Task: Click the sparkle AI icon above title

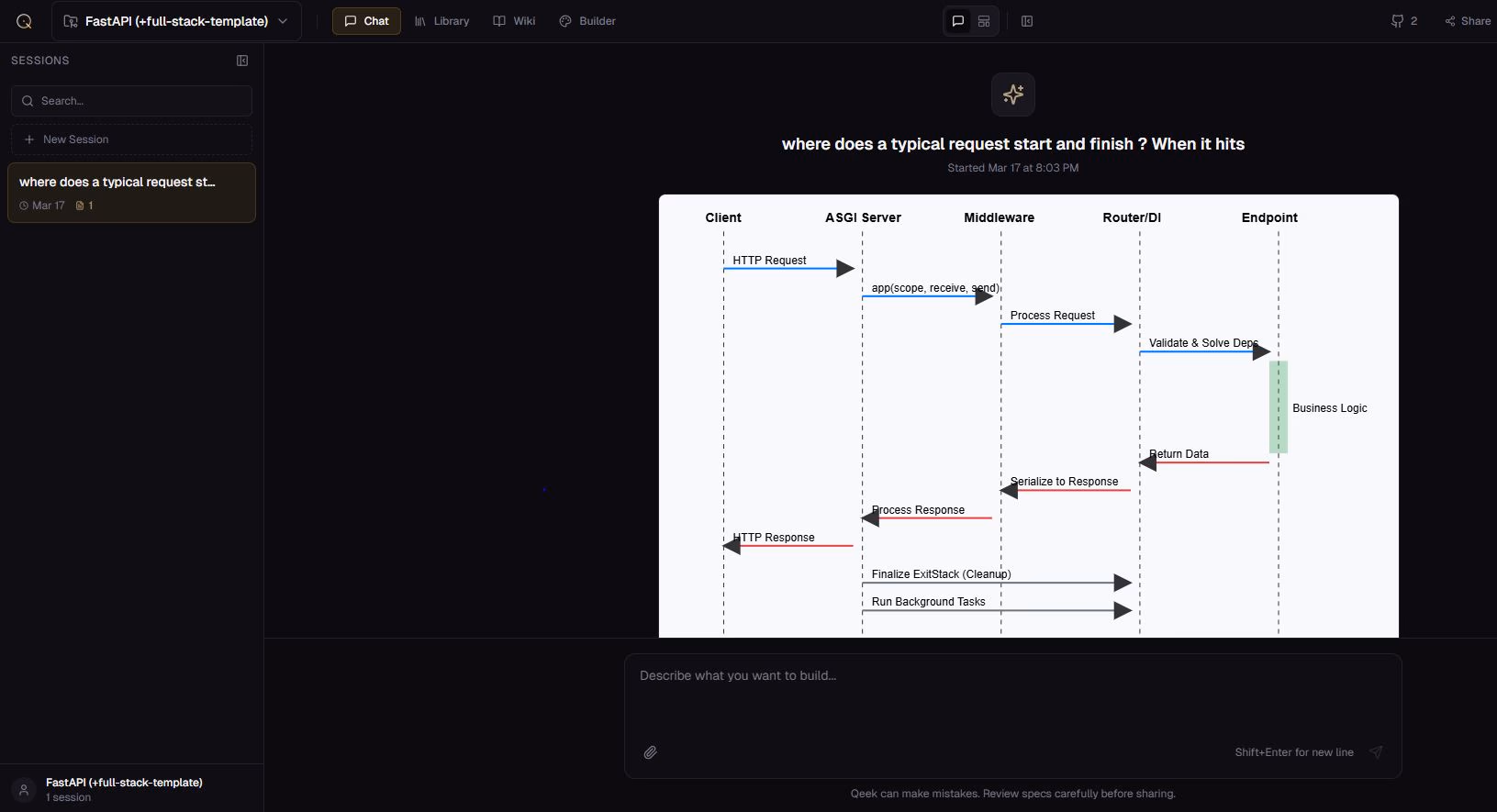Action: point(1012,95)
